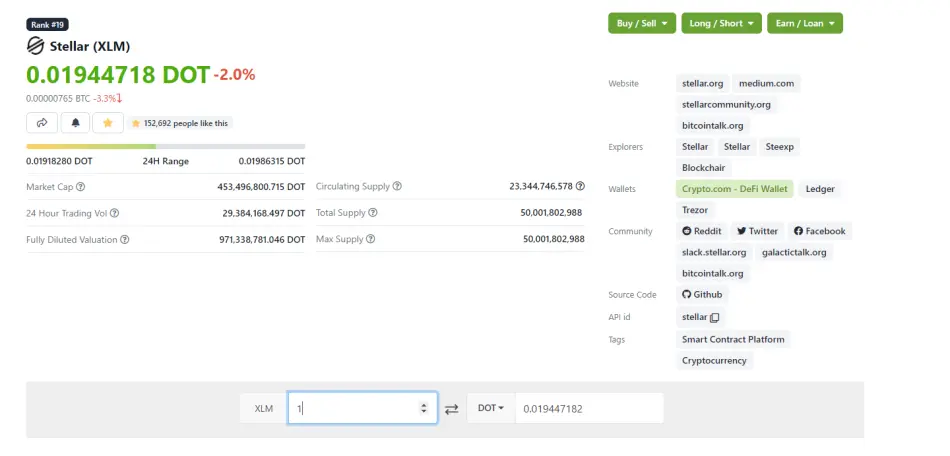Viewport: 950px width, 456px height.
Task: Click the star favorite icon button
Action: (x=108, y=123)
